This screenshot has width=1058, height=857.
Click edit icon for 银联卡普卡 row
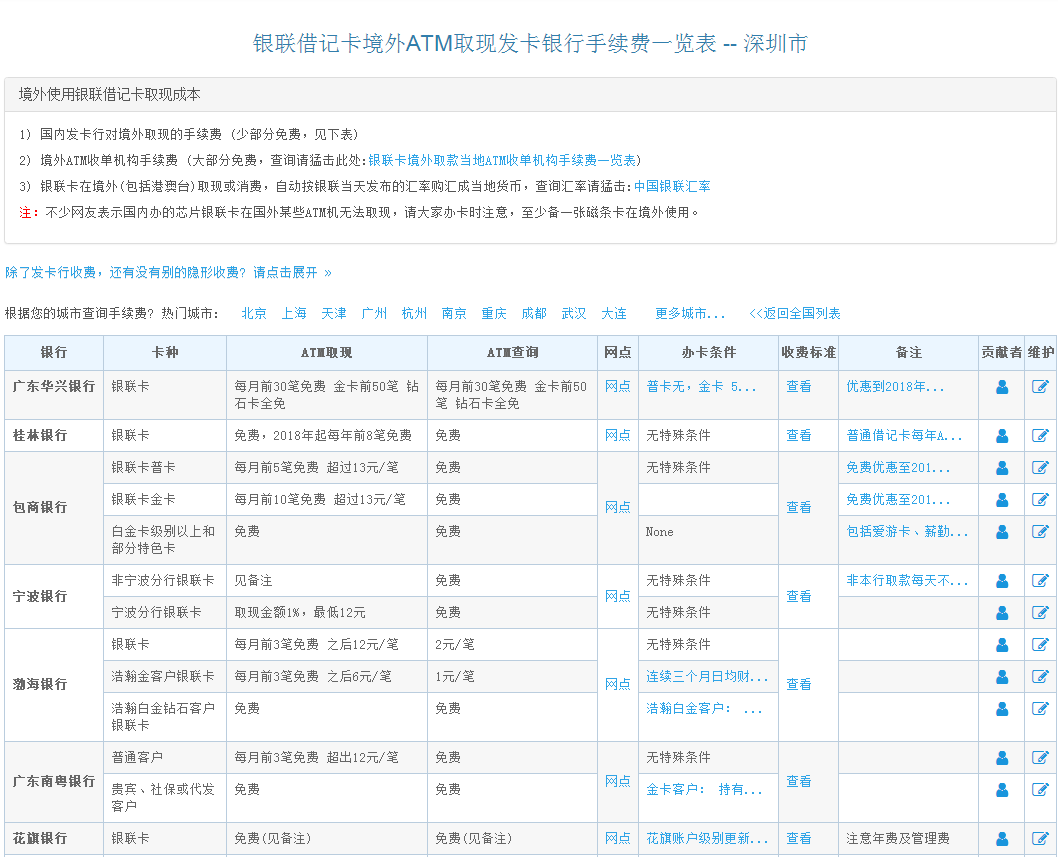(1040, 468)
